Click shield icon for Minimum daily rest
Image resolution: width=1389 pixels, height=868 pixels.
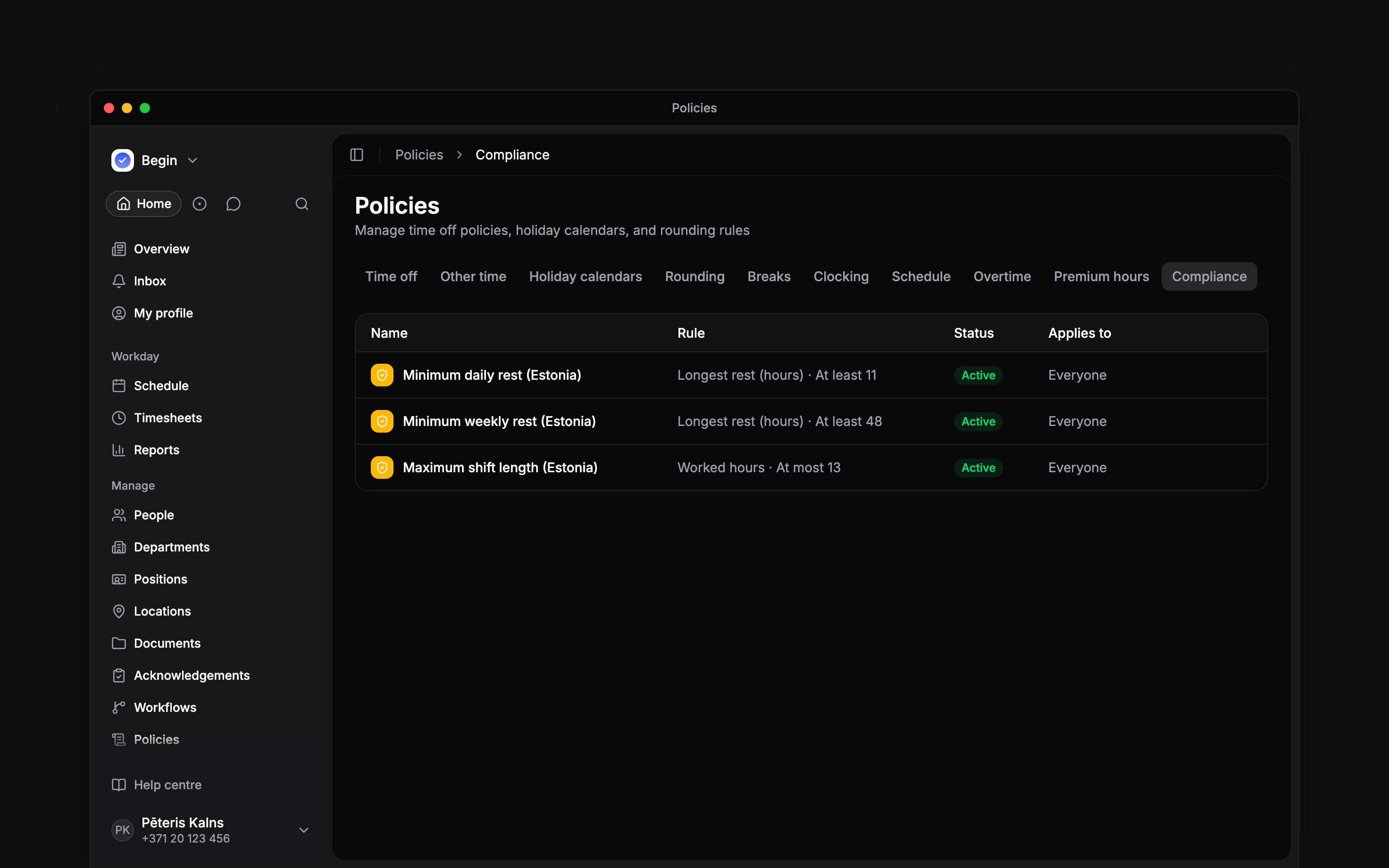[x=382, y=375]
